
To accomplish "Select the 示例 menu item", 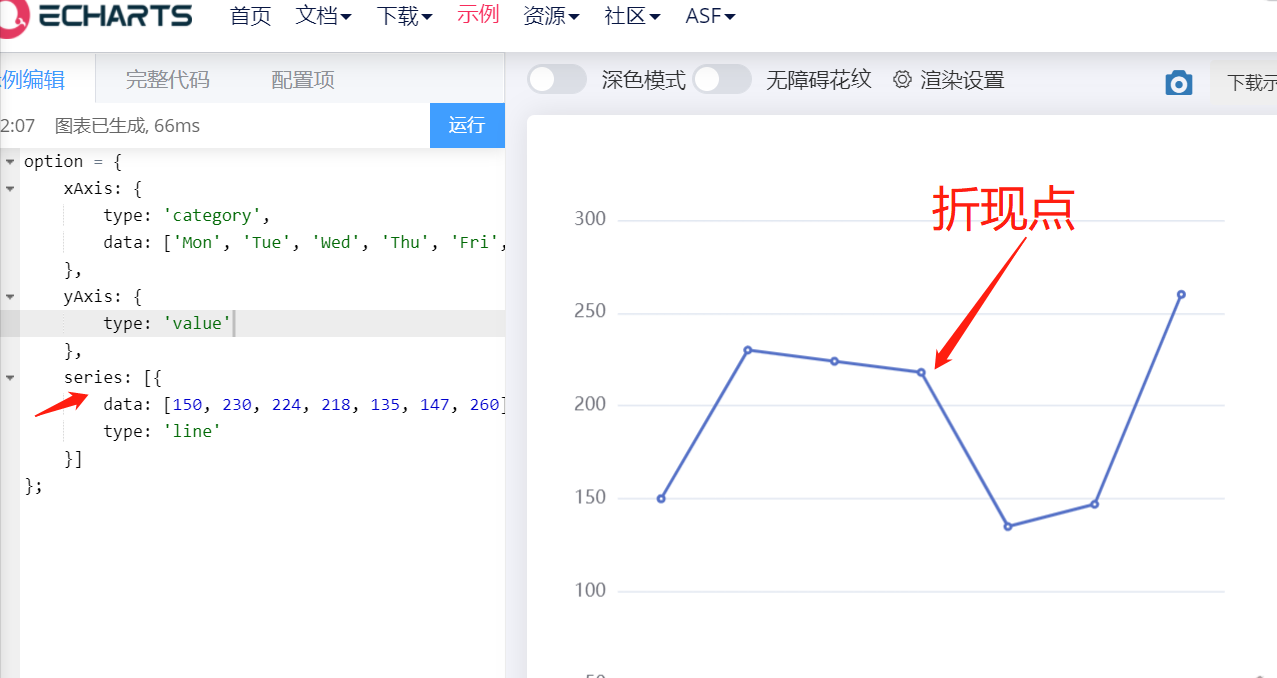I will tap(478, 15).
